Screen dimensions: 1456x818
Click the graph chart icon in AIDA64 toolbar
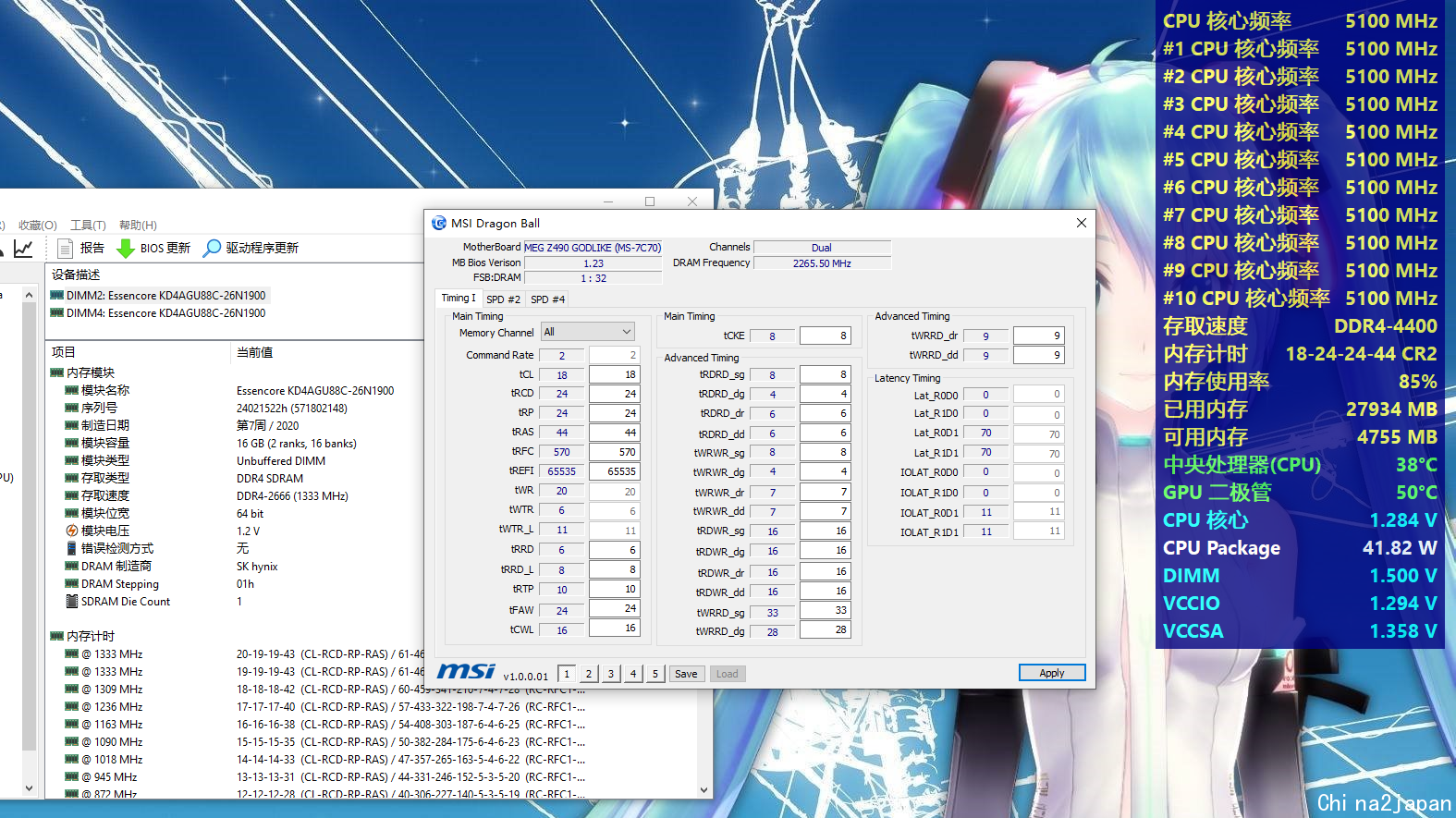(x=24, y=248)
